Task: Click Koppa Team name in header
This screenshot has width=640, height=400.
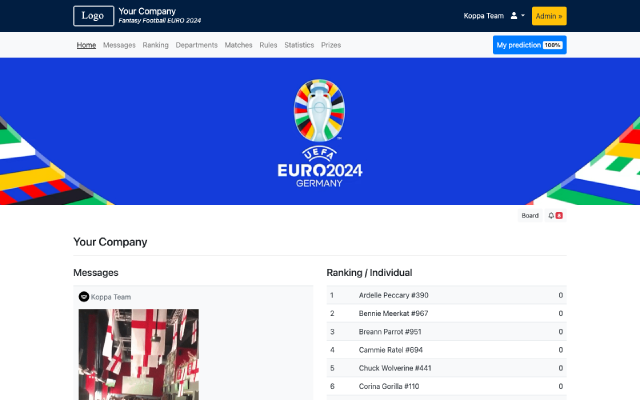Action: [x=484, y=16]
